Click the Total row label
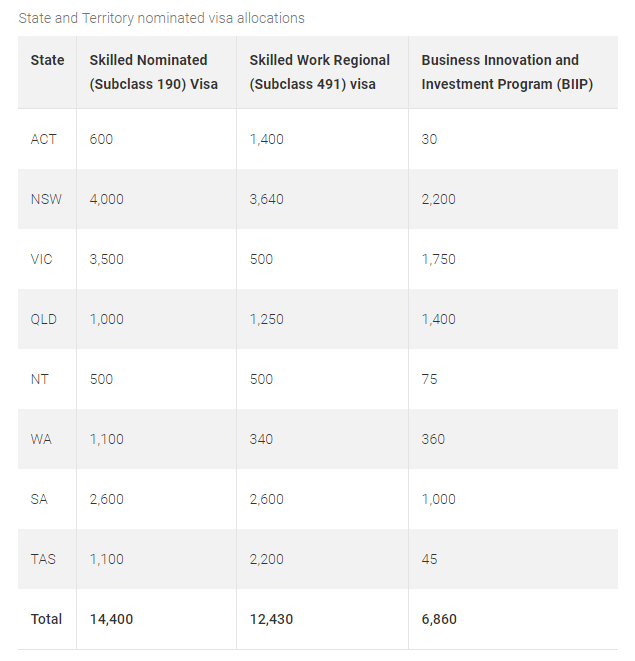The image size is (635, 661). pos(46,619)
